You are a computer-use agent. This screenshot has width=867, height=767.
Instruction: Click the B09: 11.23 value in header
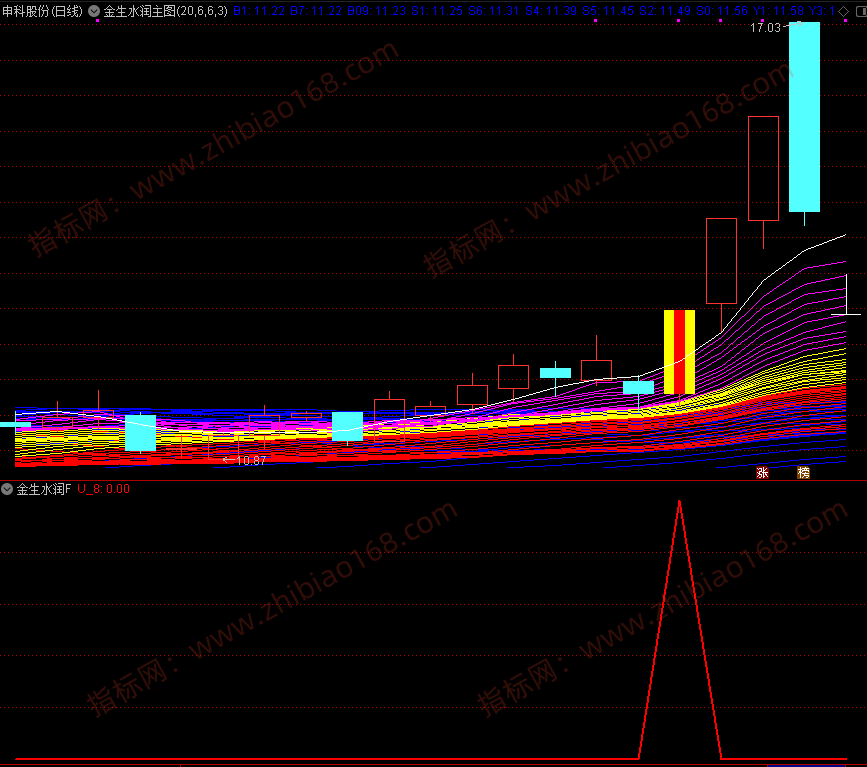tap(377, 11)
